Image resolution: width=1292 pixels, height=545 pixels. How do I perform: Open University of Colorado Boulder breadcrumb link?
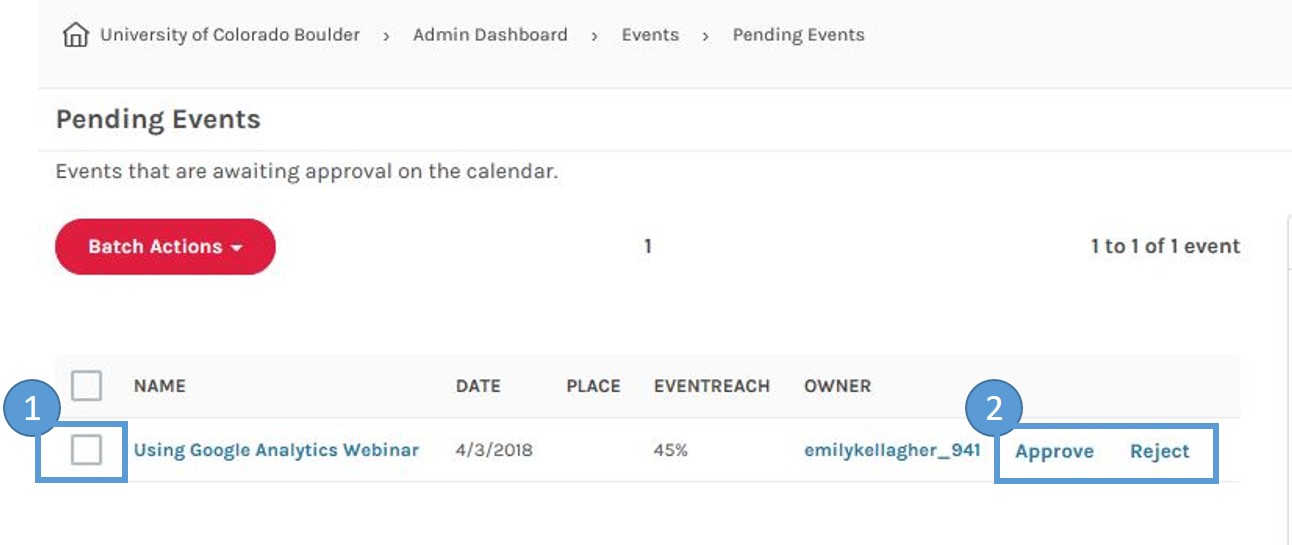230,35
